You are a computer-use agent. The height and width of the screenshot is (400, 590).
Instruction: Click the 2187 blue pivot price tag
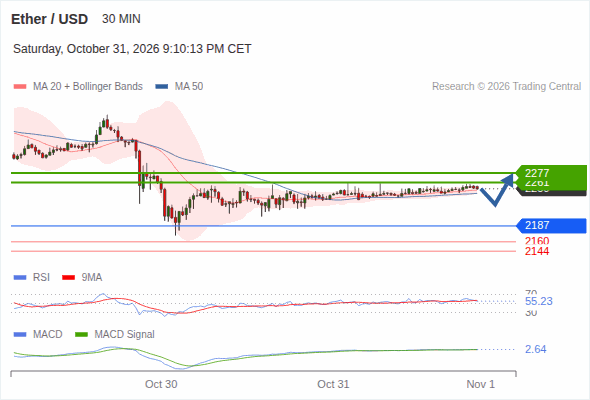pyautogui.click(x=551, y=225)
